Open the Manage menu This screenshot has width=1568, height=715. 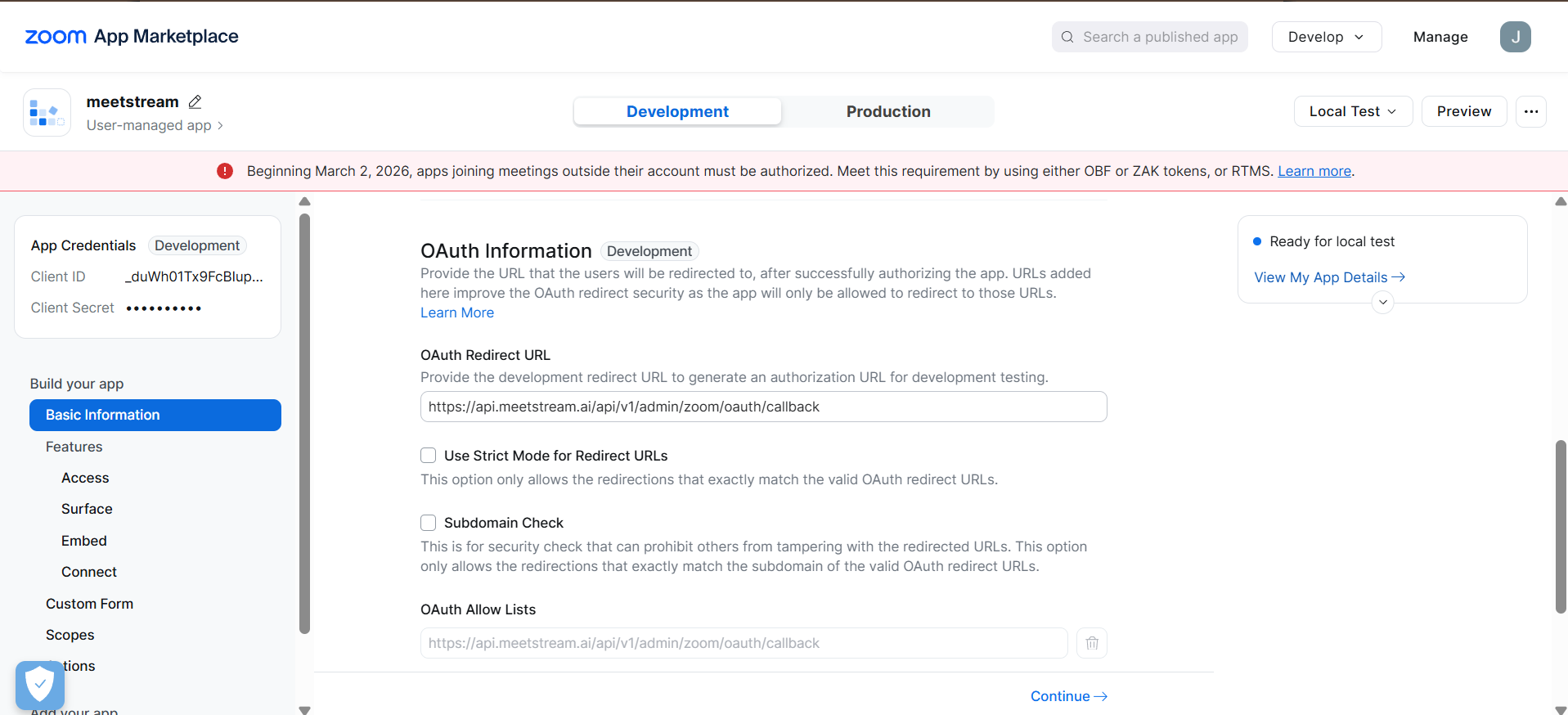[x=1440, y=37]
